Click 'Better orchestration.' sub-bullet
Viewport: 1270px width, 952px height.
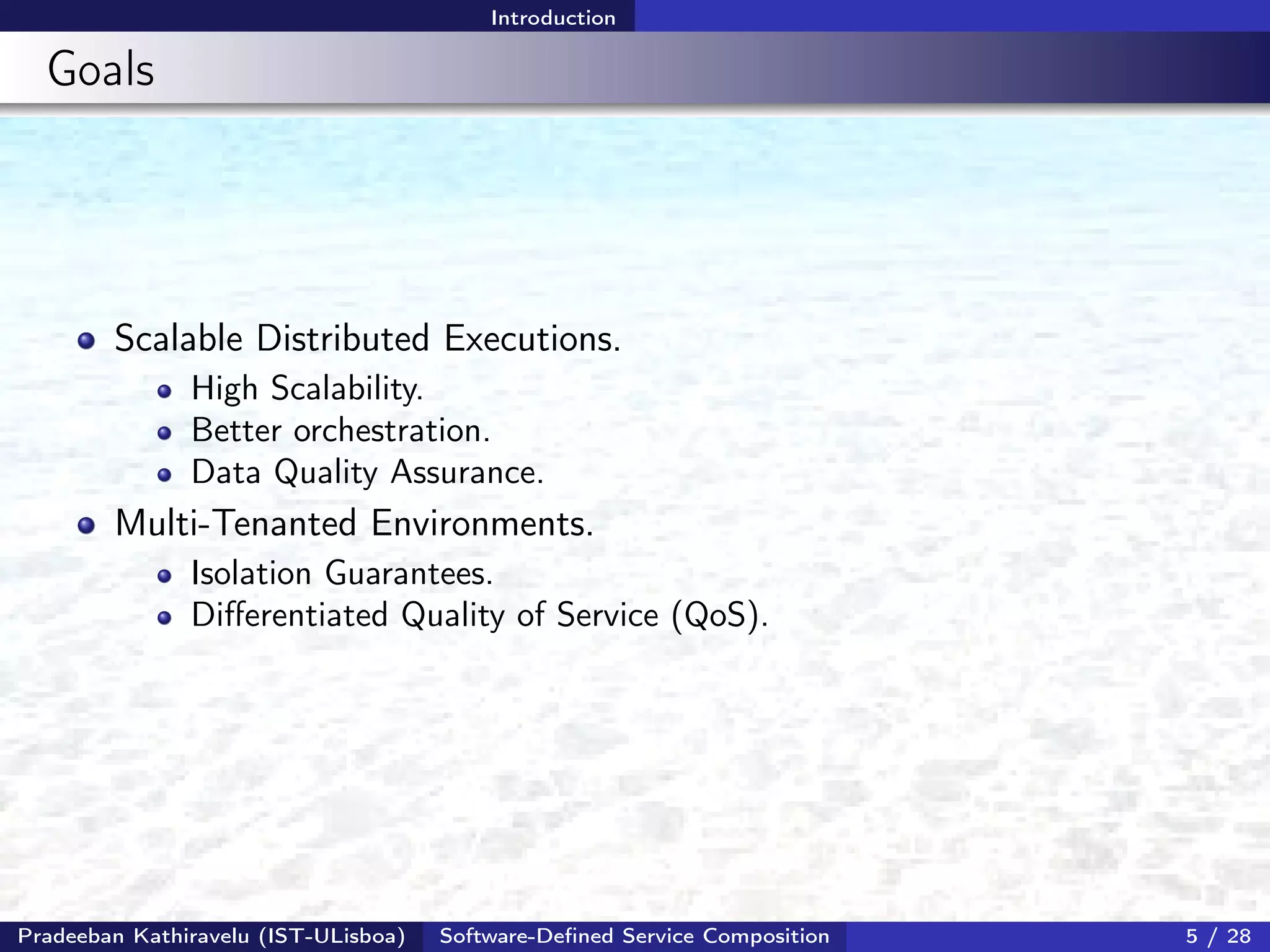click(x=341, y=430)
